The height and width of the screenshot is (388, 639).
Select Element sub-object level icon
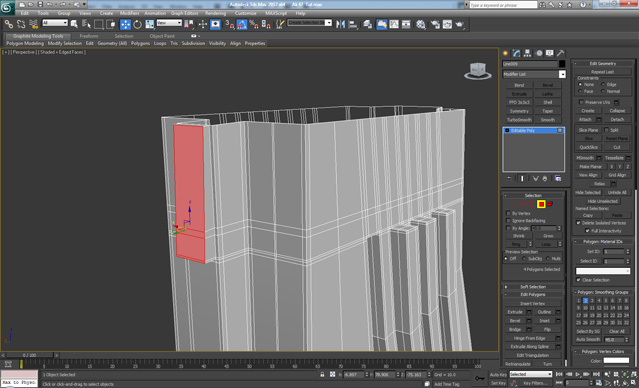coord(550,204)
